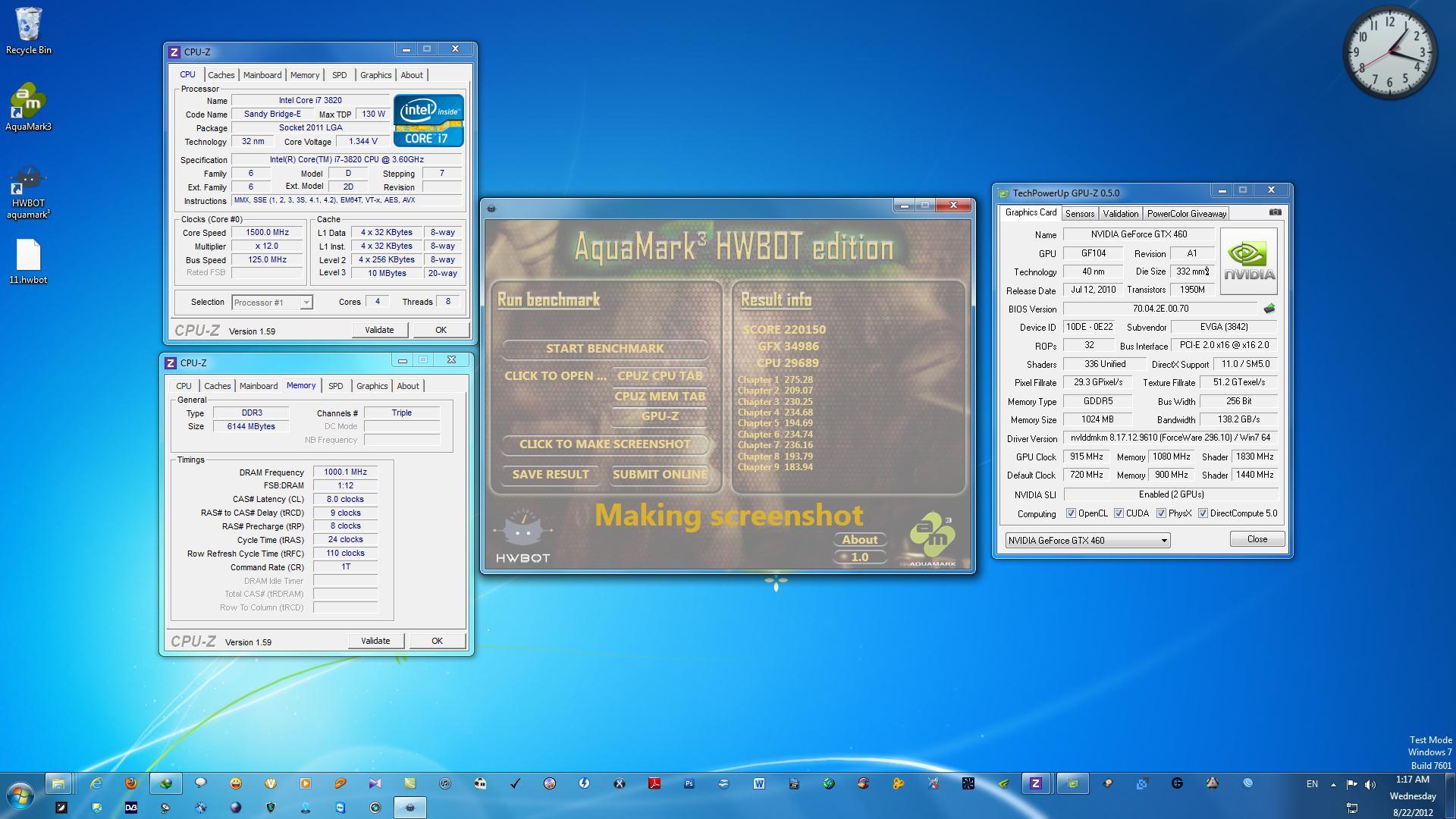Screen dimensions: 1456x819
Task: Click CPUZ MEM TAB button
Action: tap(660, 396)
